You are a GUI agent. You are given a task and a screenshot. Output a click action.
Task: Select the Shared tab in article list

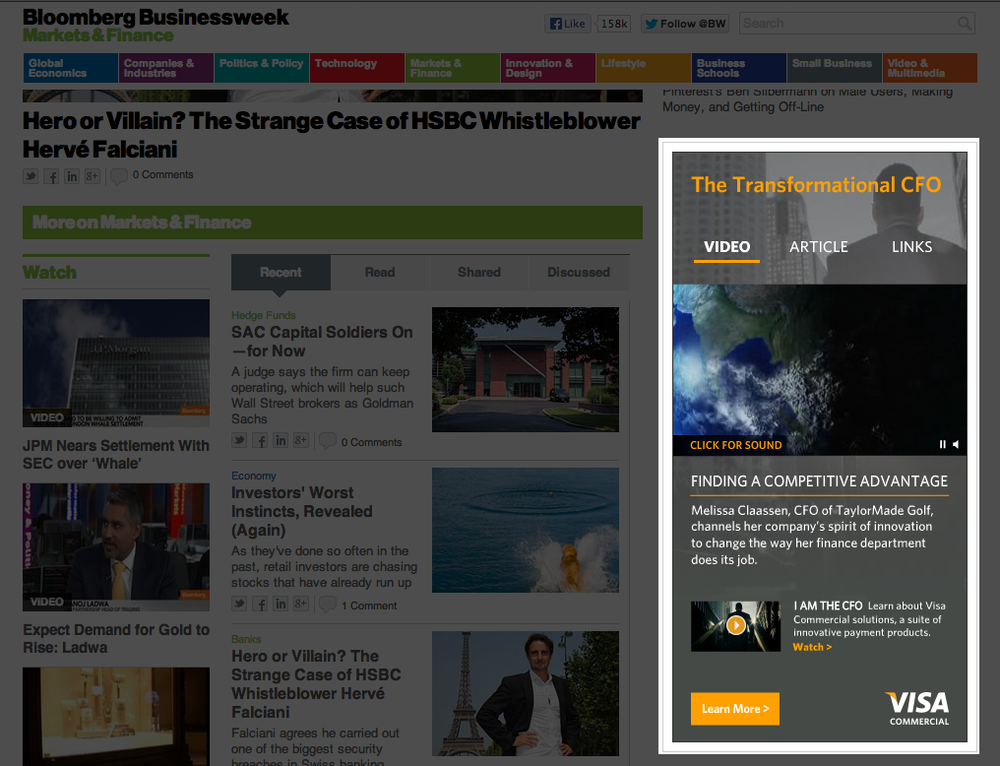click(x=479, y=271)
